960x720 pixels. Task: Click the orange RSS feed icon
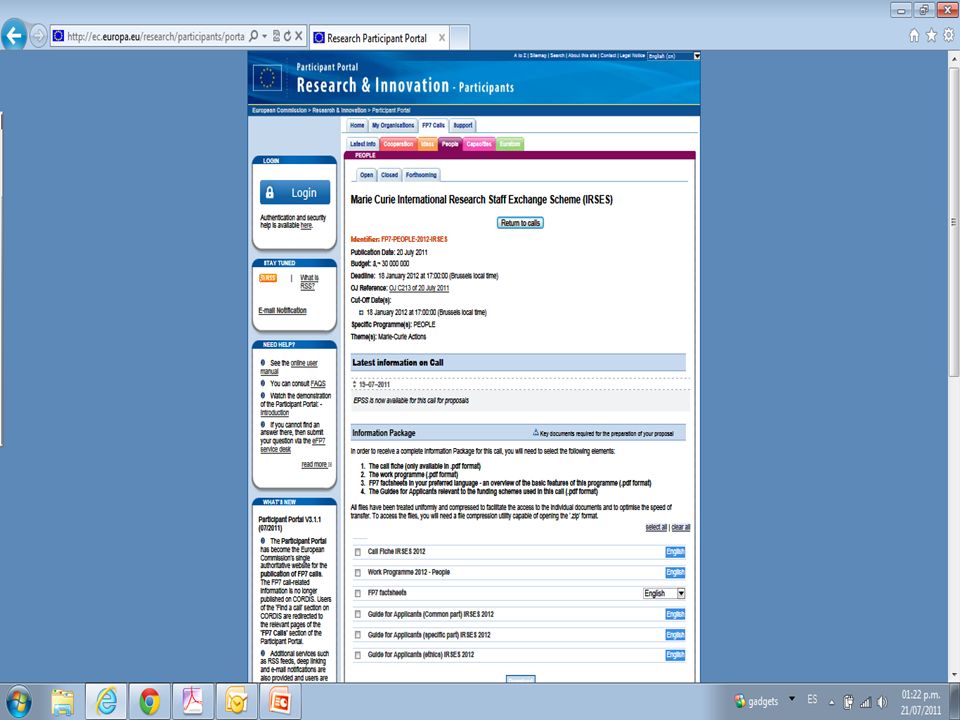pos(268,278)
